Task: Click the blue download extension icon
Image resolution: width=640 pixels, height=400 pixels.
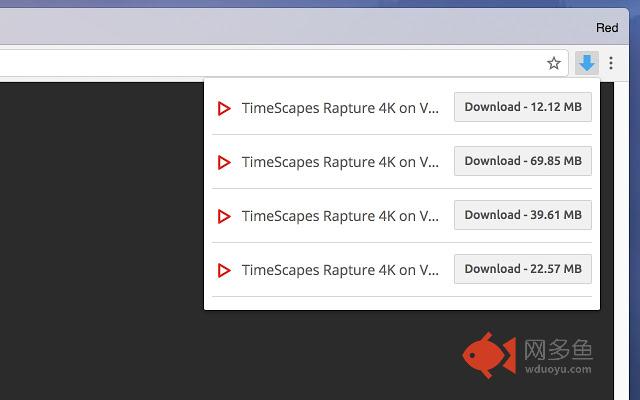Action: [x=587, y=63]
